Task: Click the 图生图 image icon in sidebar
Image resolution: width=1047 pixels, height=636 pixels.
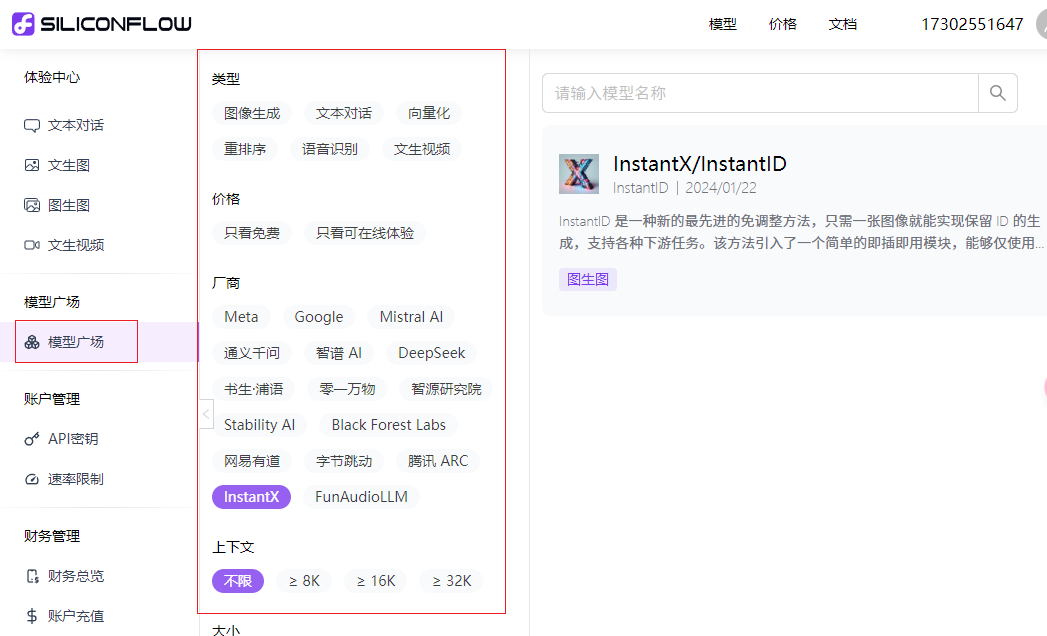Action: tap(32, 205)
